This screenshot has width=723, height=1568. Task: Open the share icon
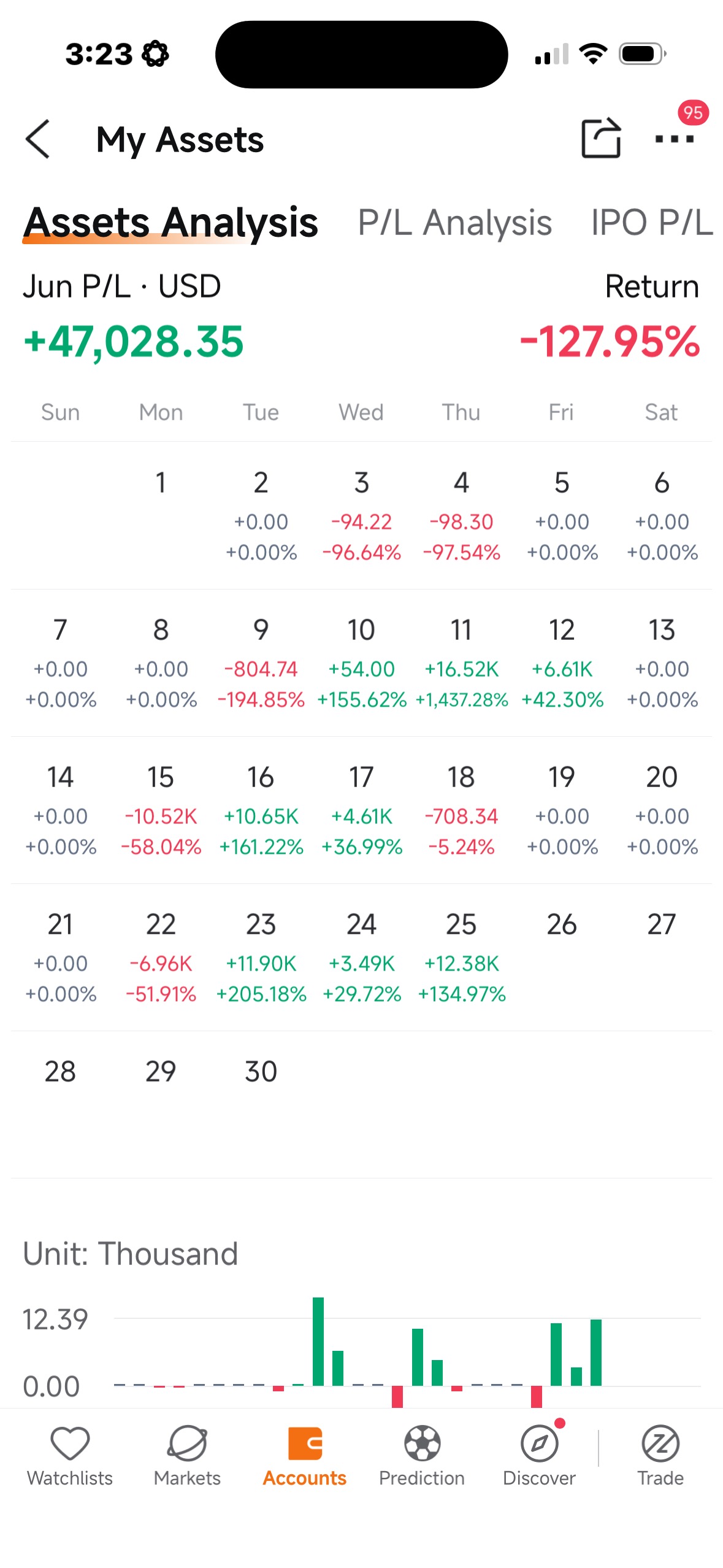601,138
